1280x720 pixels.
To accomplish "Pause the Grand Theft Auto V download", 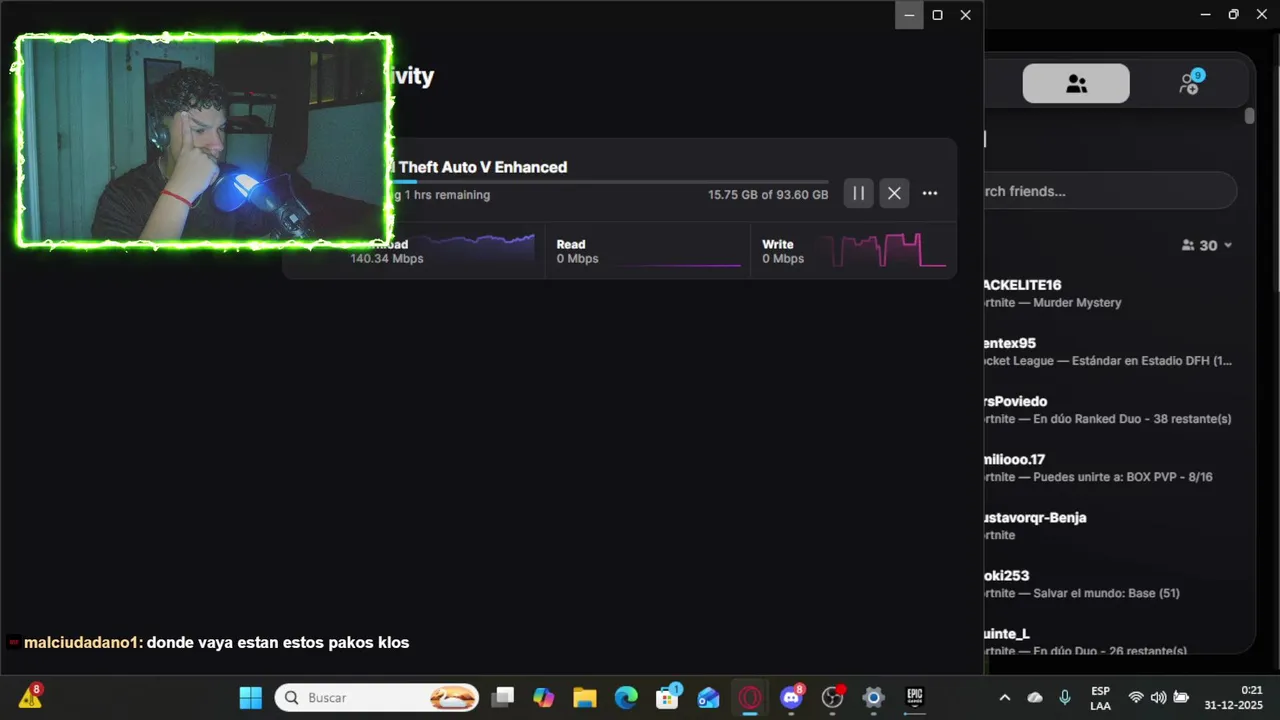I will [858, 193].
